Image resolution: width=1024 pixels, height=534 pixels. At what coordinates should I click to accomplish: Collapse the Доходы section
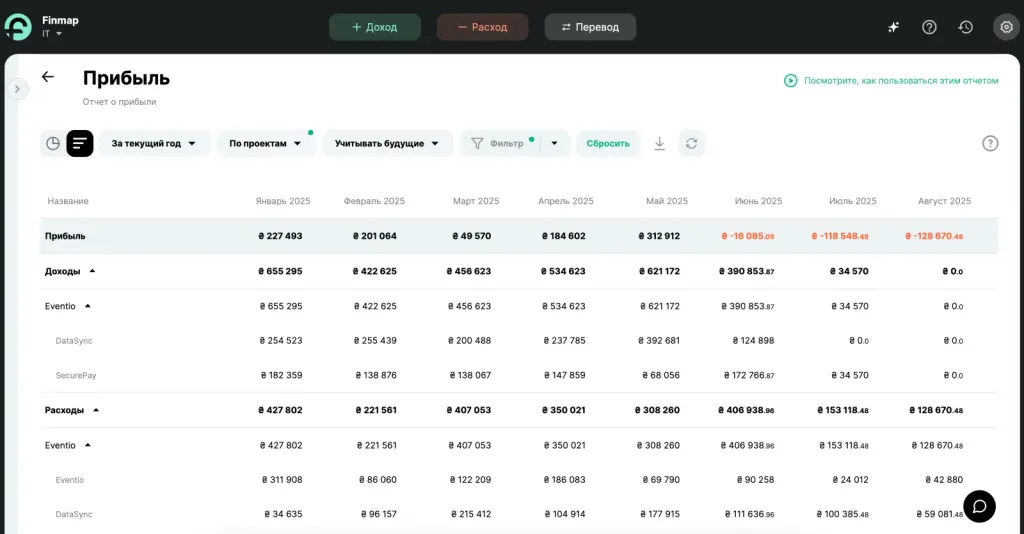(92, 271)
